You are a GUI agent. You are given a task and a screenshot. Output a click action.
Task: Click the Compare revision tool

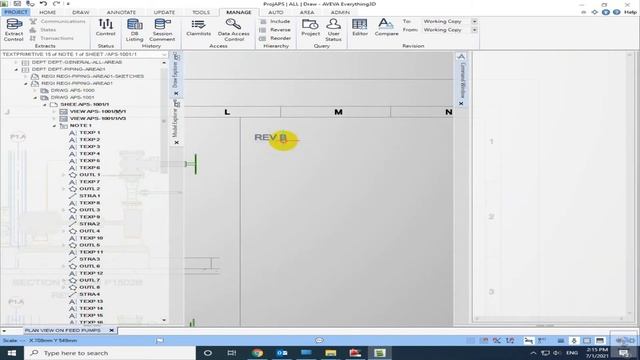[x=386, y=28]
